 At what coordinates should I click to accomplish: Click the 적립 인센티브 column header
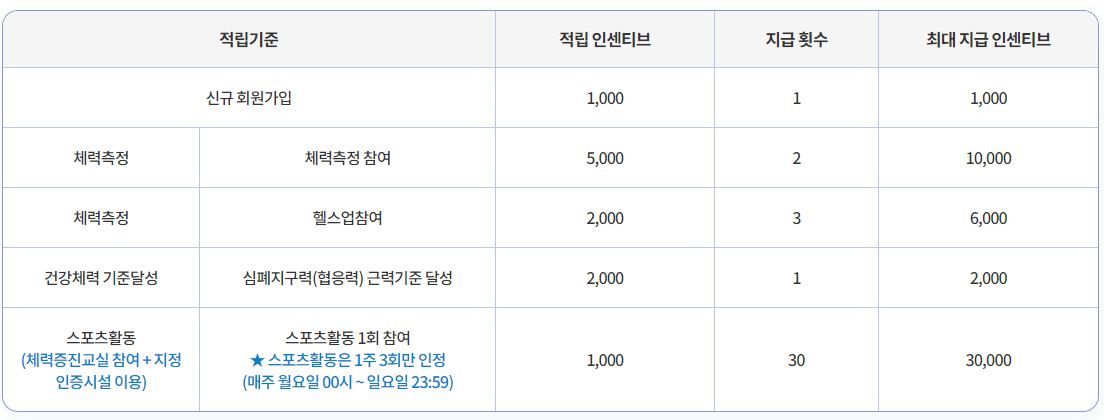(x=605, y=40)
